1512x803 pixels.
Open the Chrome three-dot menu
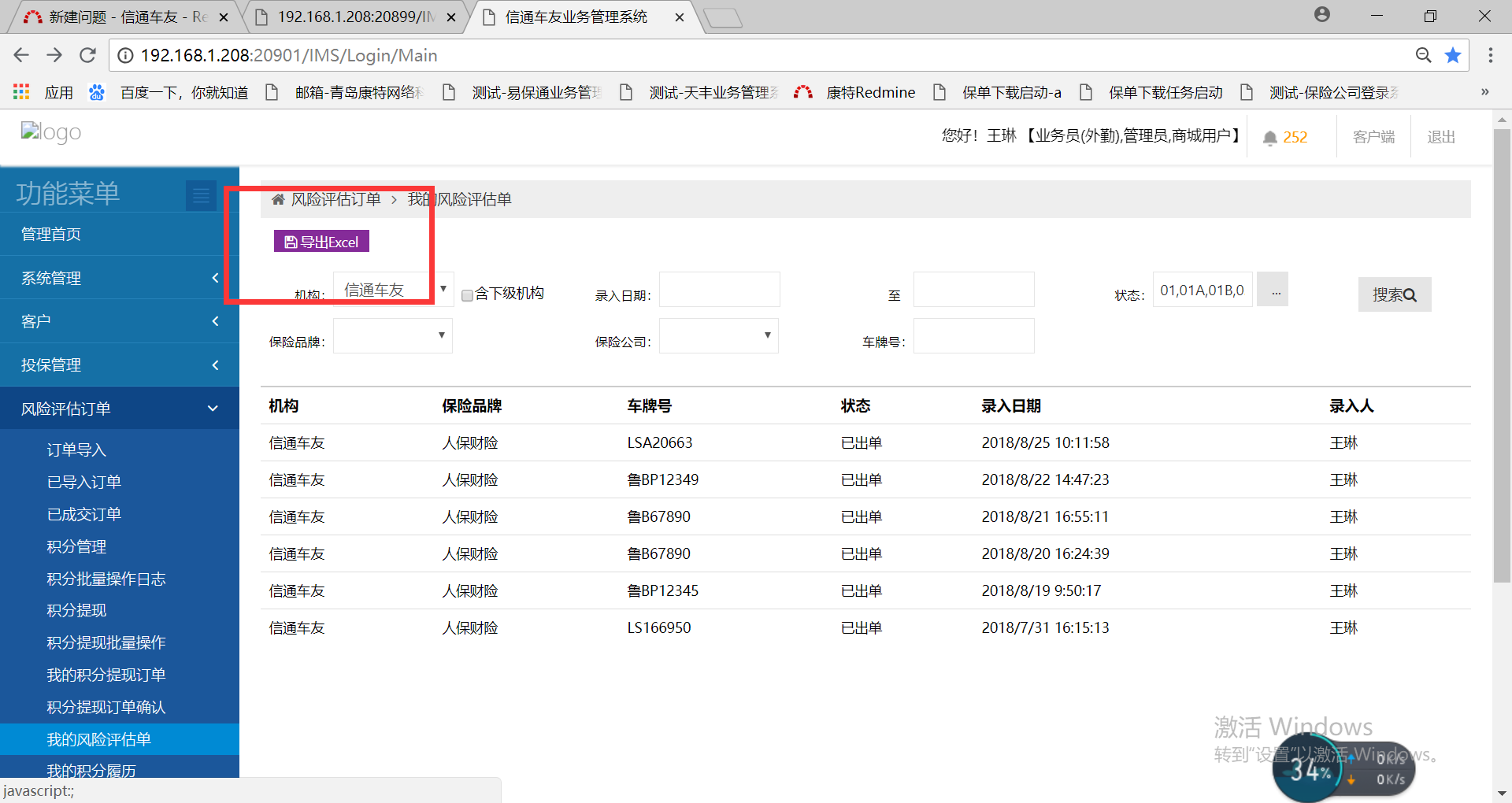[x=1490, y=55]
